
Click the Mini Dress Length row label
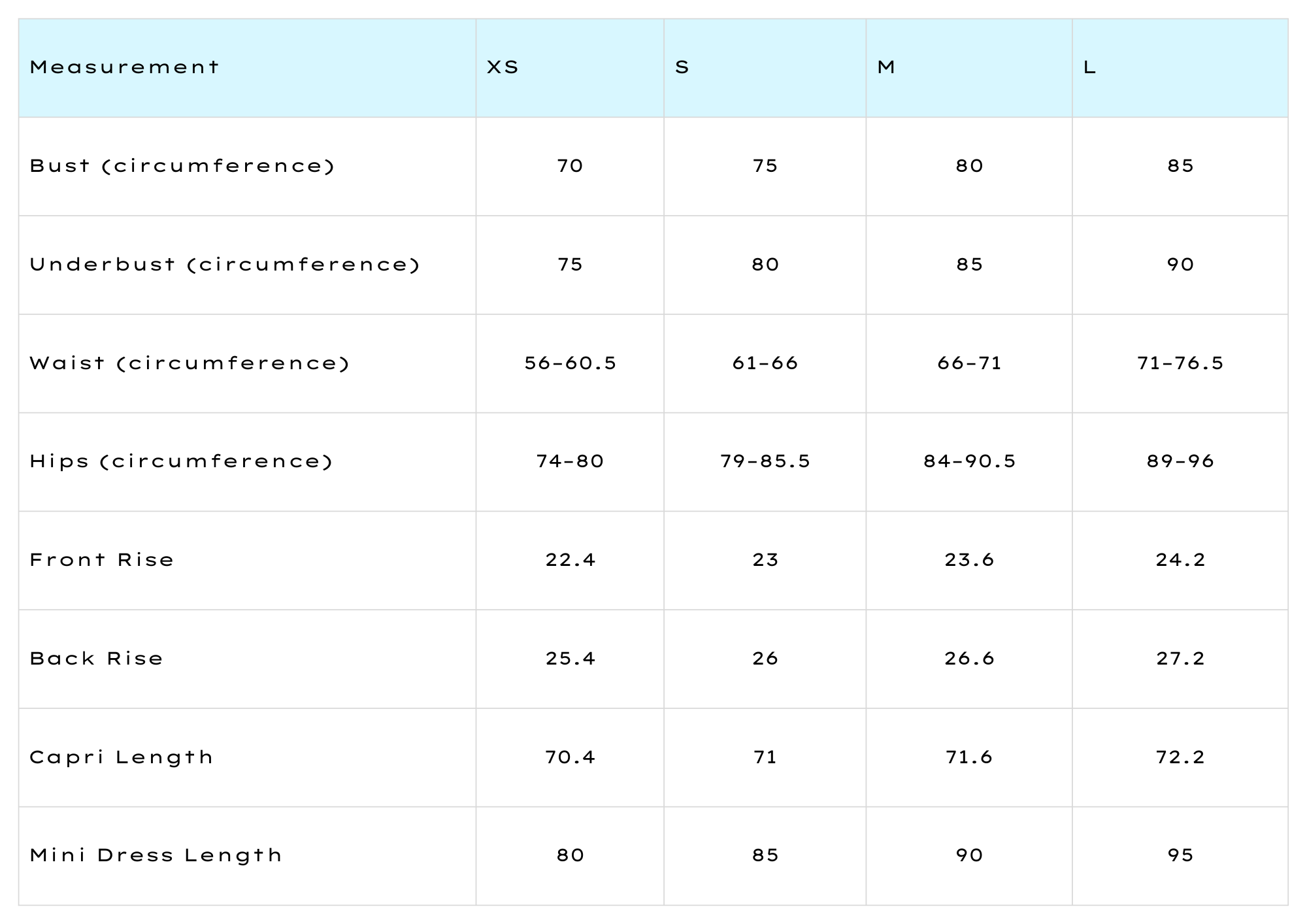pos(156,855)
